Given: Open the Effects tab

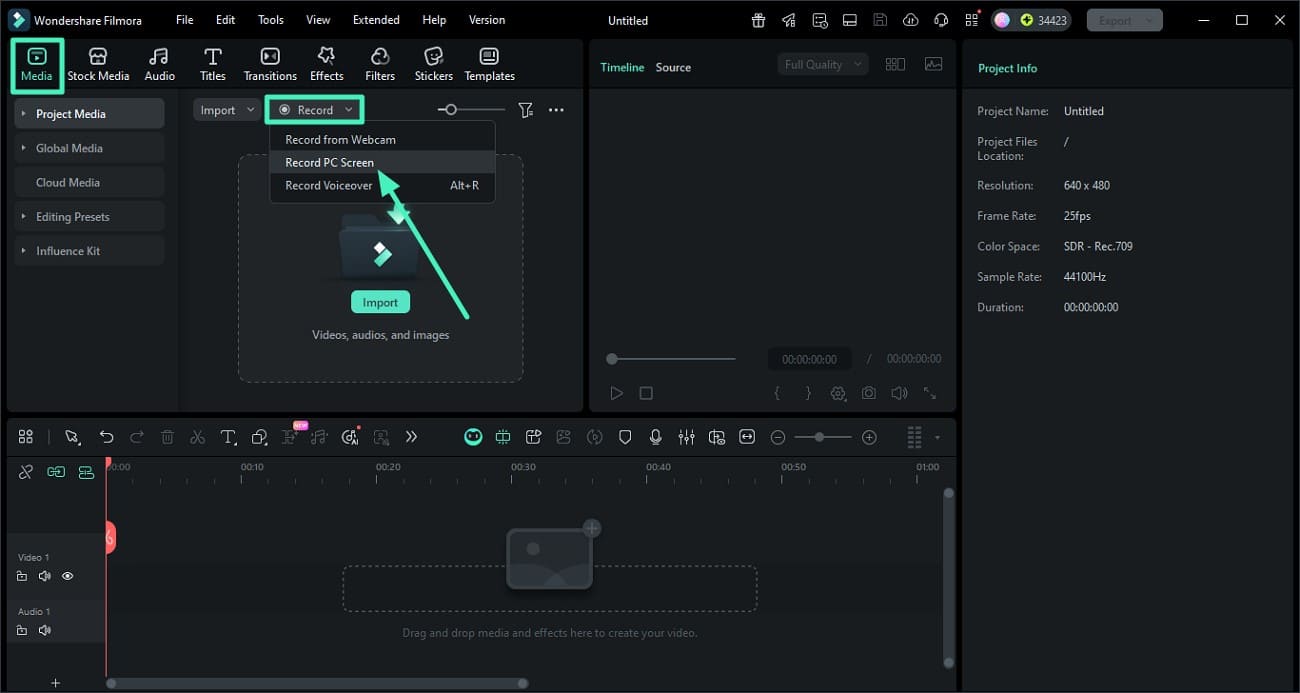Looking at the screenshot, I should coord(326,64).
